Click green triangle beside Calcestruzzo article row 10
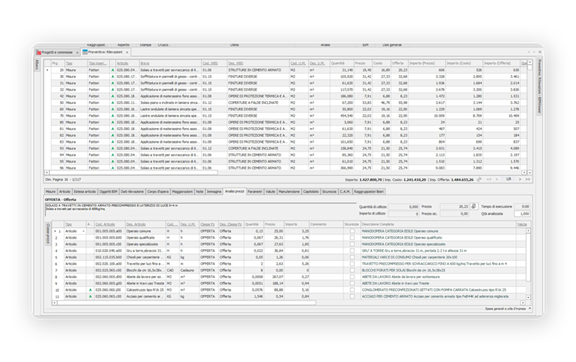576x362 pixels. coord(90,290)
